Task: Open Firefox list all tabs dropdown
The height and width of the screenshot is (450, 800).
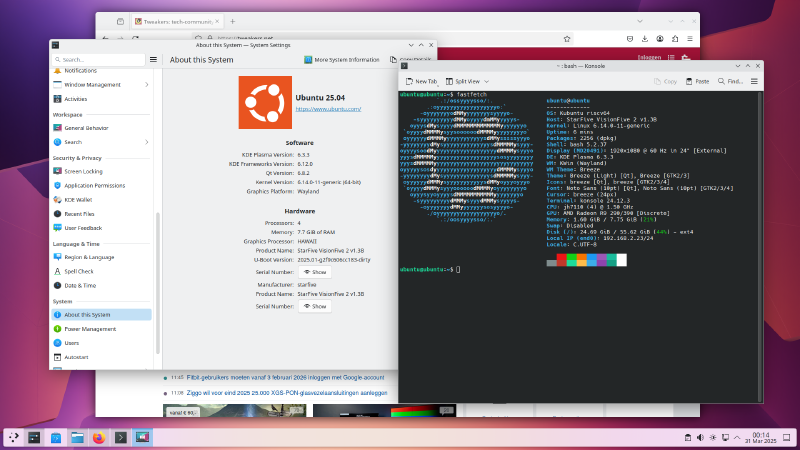Action: [640, 21]
